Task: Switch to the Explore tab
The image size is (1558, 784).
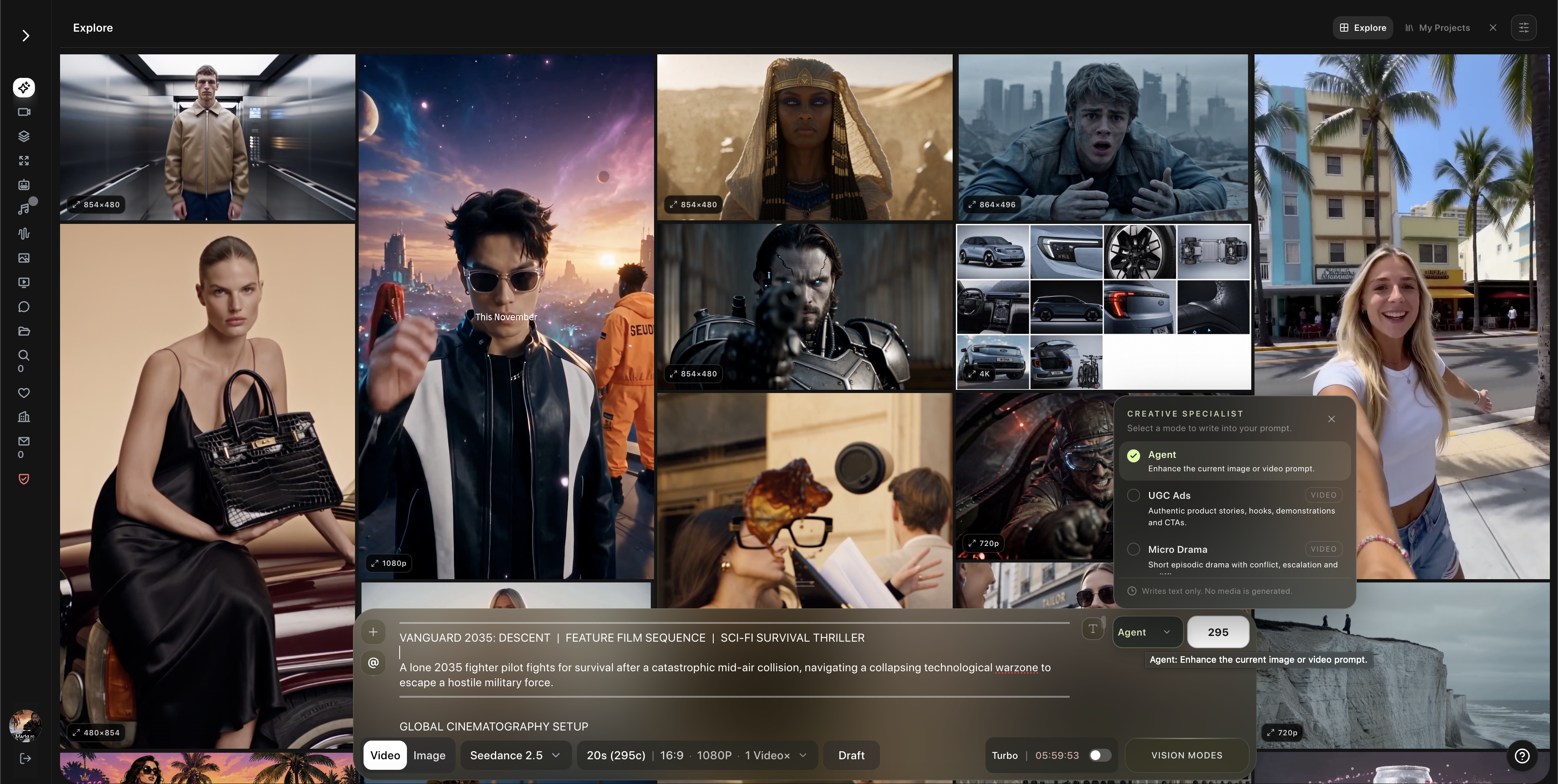Action: (1363, 28)
